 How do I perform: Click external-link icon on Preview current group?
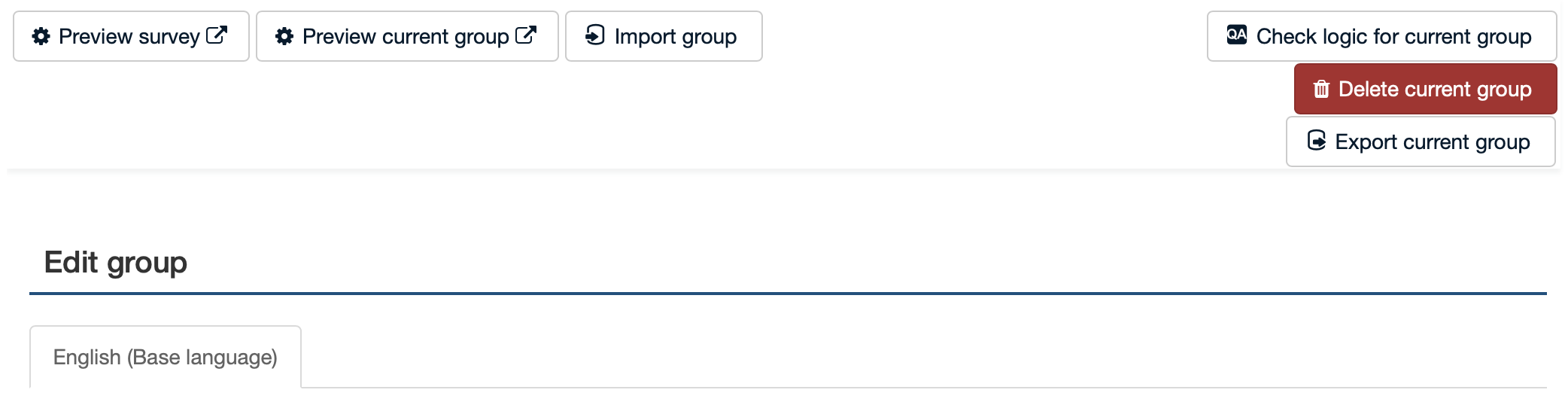coord(526,35)
